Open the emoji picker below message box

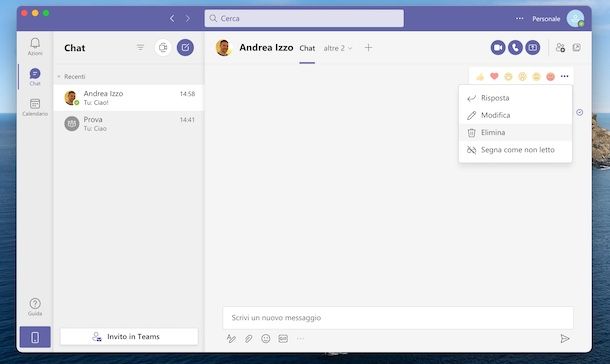point(266,339)
